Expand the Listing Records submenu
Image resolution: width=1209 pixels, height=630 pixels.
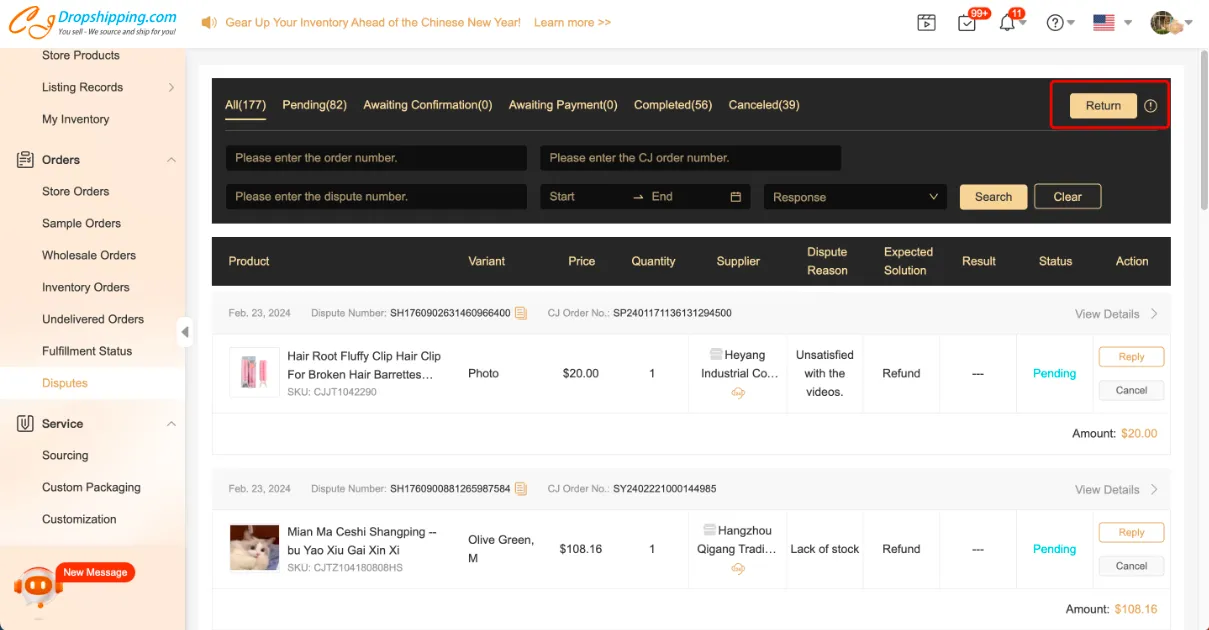(x=171, y=88)
